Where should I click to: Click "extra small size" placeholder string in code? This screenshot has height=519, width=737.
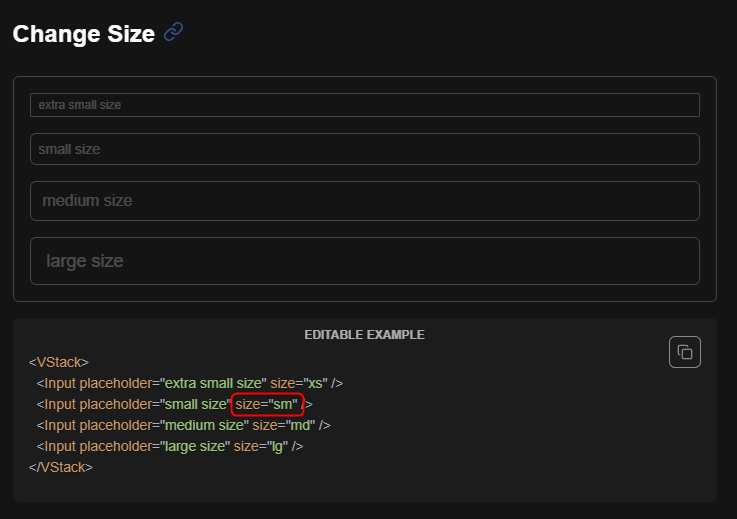point(213,383)
